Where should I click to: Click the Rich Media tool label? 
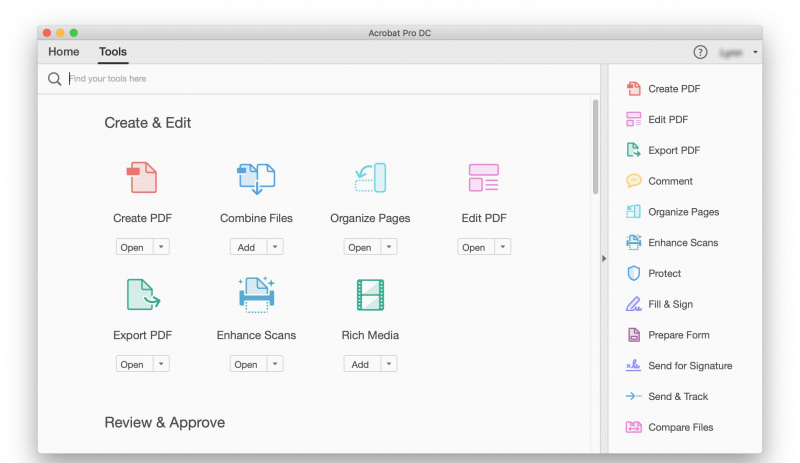tap(370, 335)
